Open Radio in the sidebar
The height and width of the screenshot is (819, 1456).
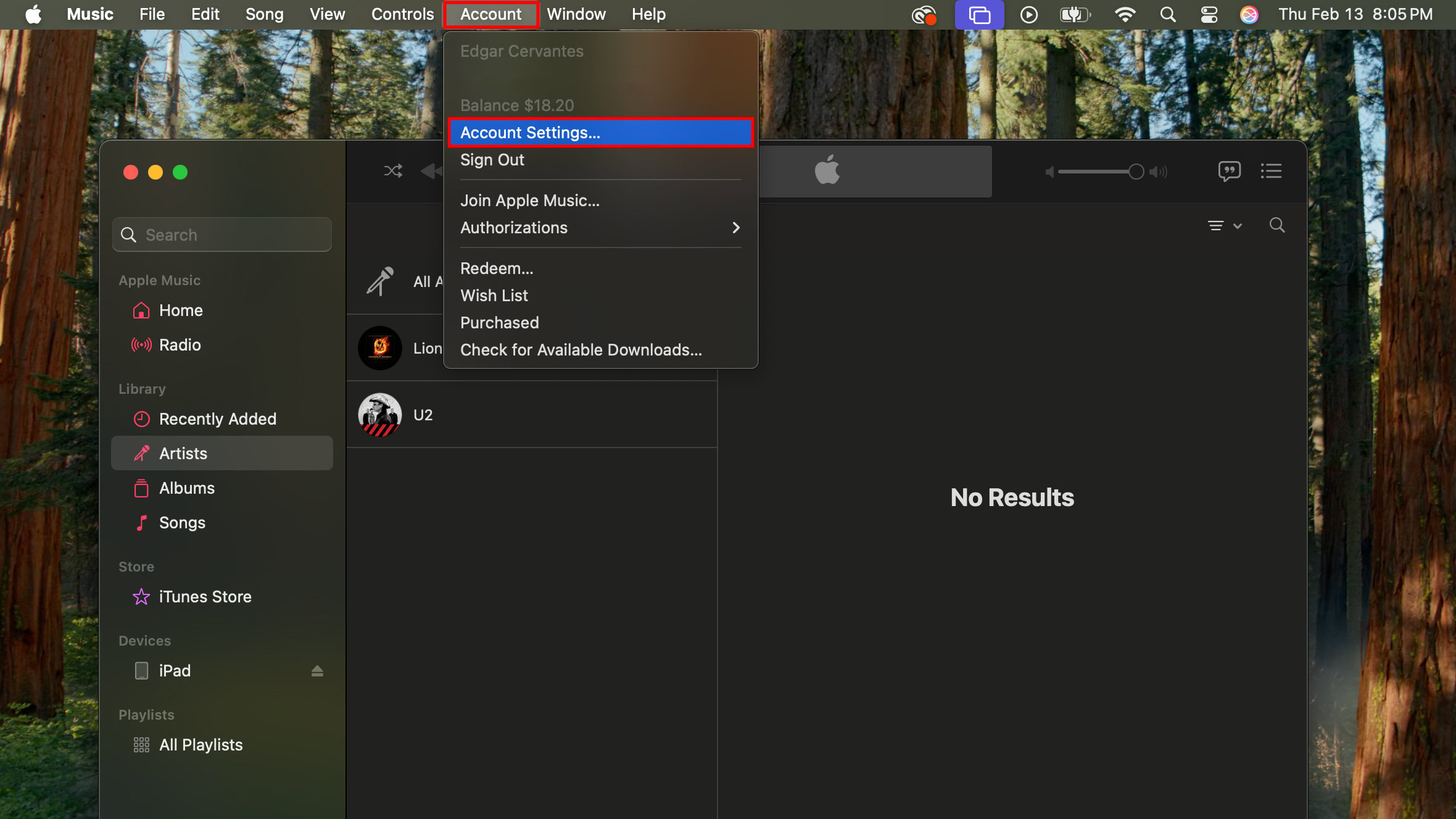tap(180, 345)
